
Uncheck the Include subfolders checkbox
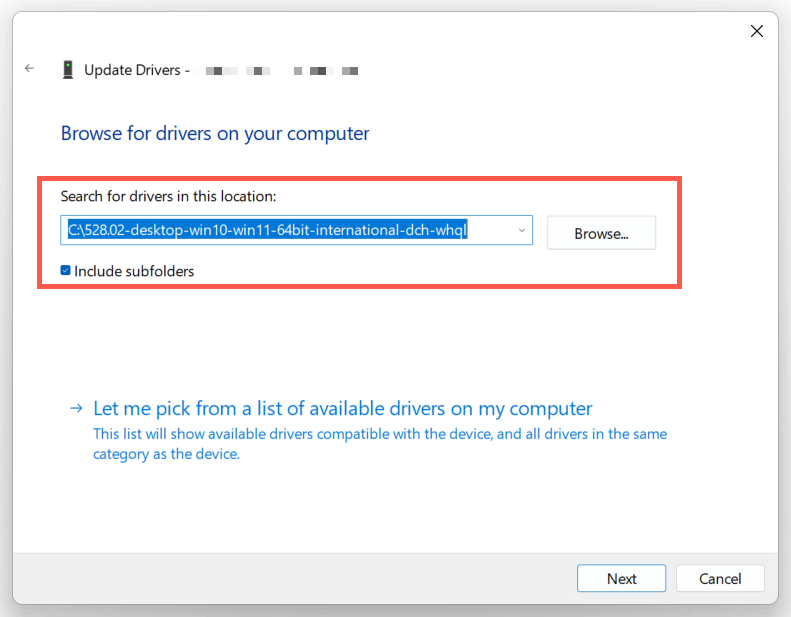coord(66,270)
